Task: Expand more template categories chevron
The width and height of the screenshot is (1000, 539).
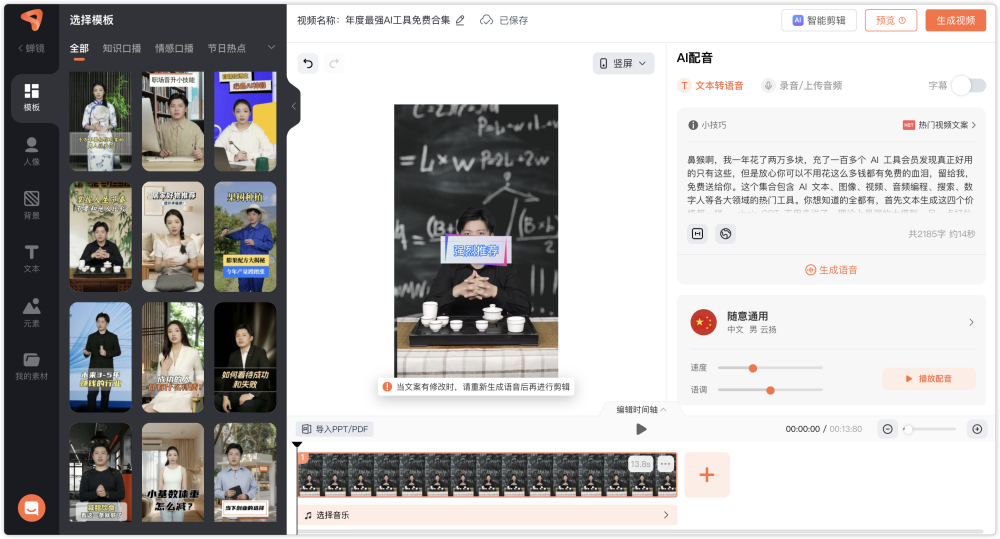Action: coord(271,48)
